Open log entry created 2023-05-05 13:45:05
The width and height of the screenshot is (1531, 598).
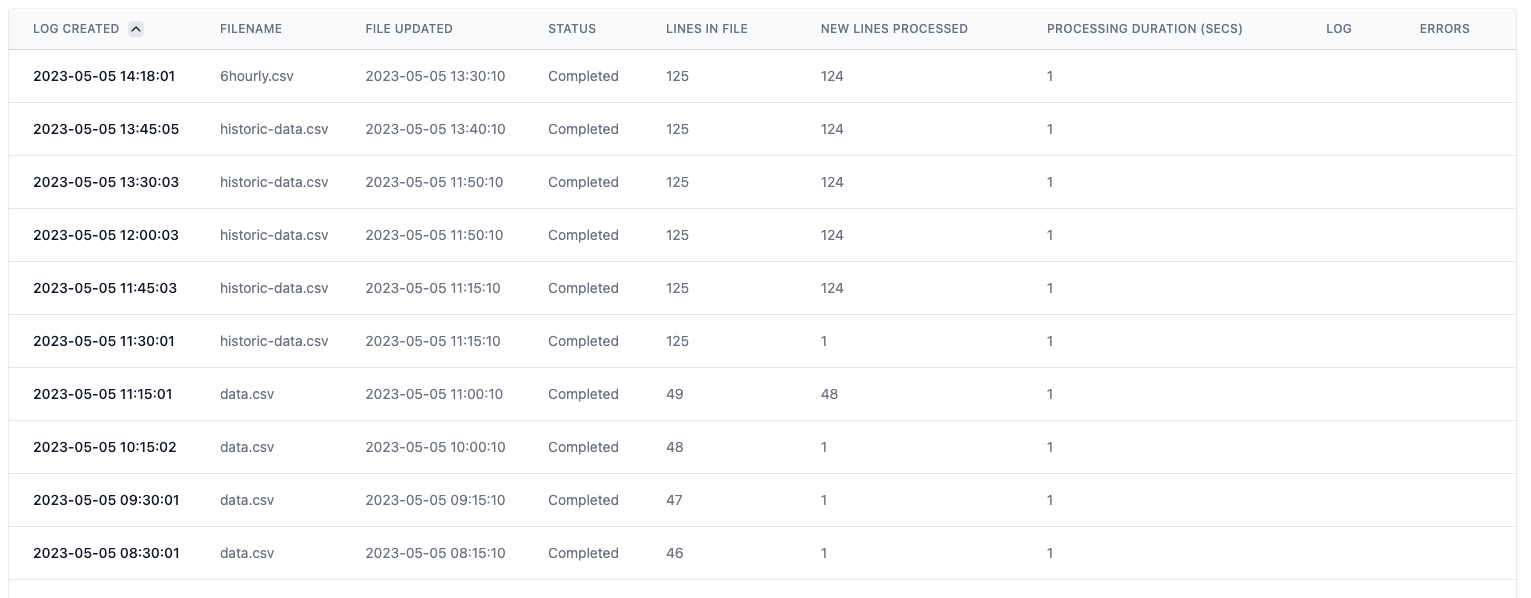[106, 129]
